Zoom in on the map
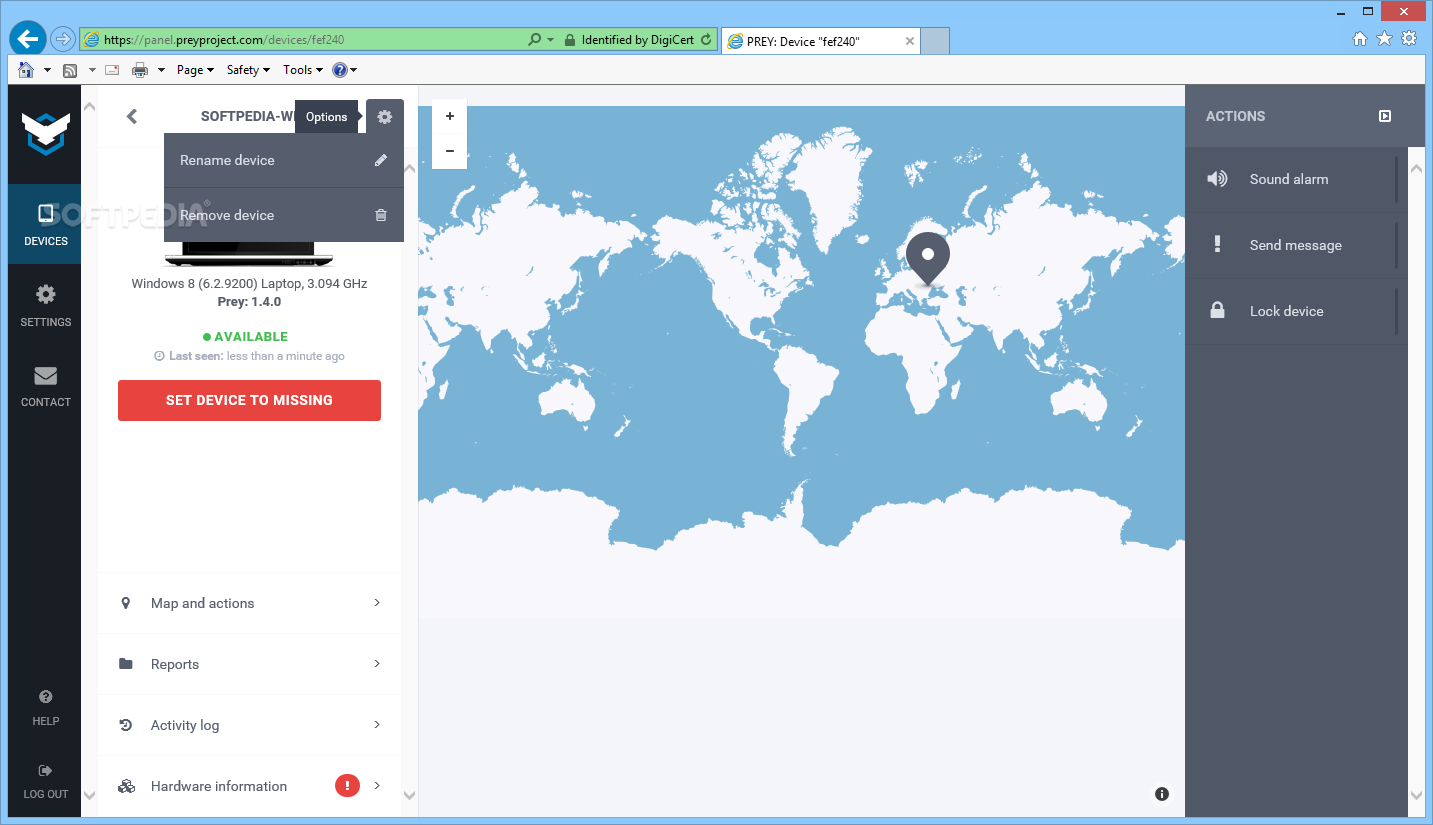The width and height of the screenshot is (1433, 825). [450, 116]
